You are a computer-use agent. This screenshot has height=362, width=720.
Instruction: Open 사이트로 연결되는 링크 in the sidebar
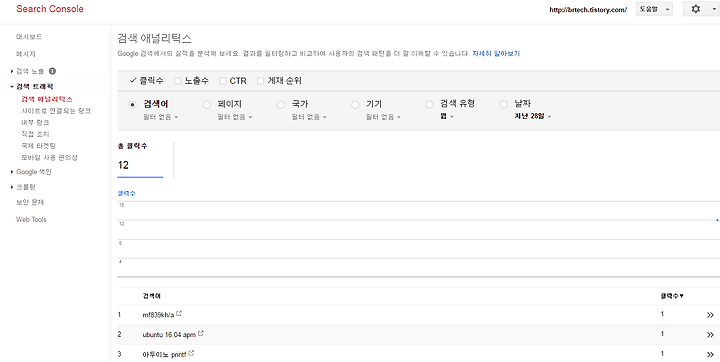pos(56,111)
